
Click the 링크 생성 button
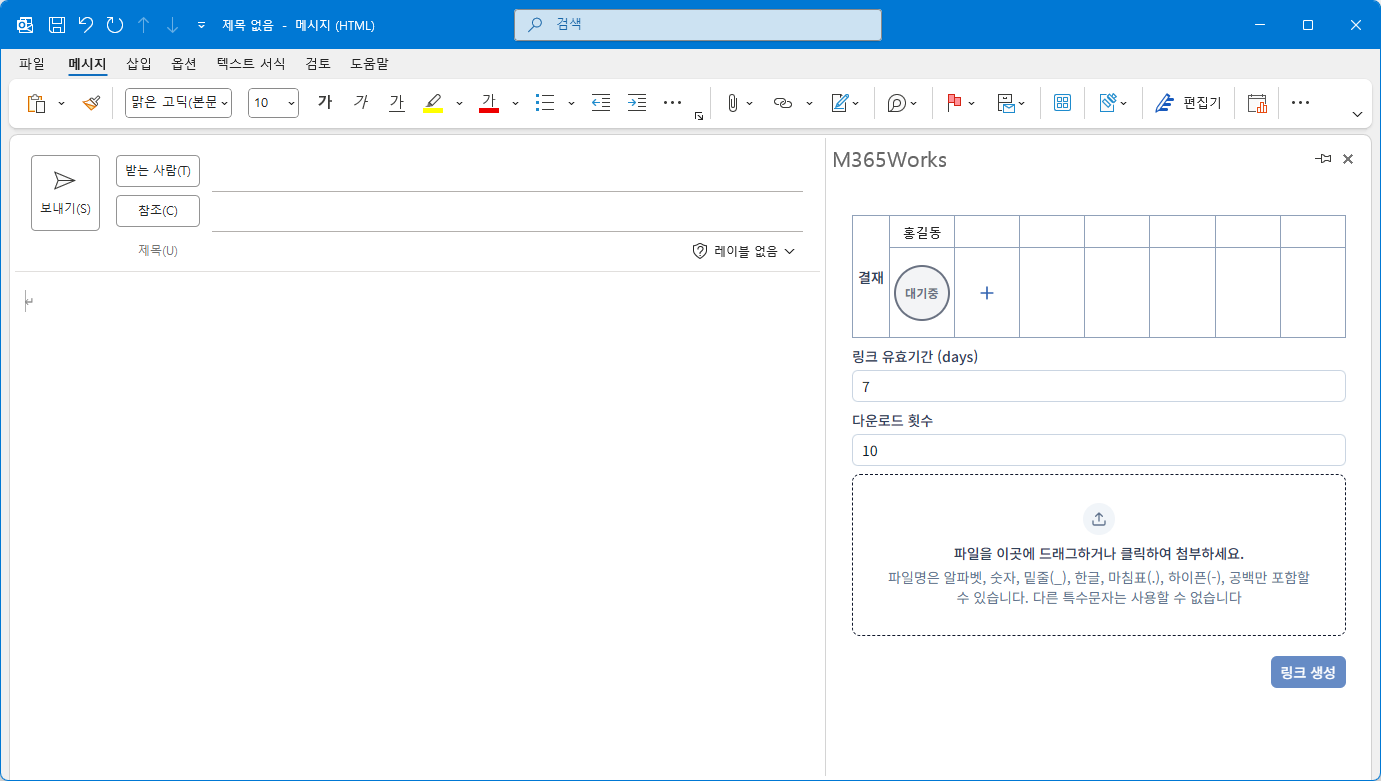1308,672
